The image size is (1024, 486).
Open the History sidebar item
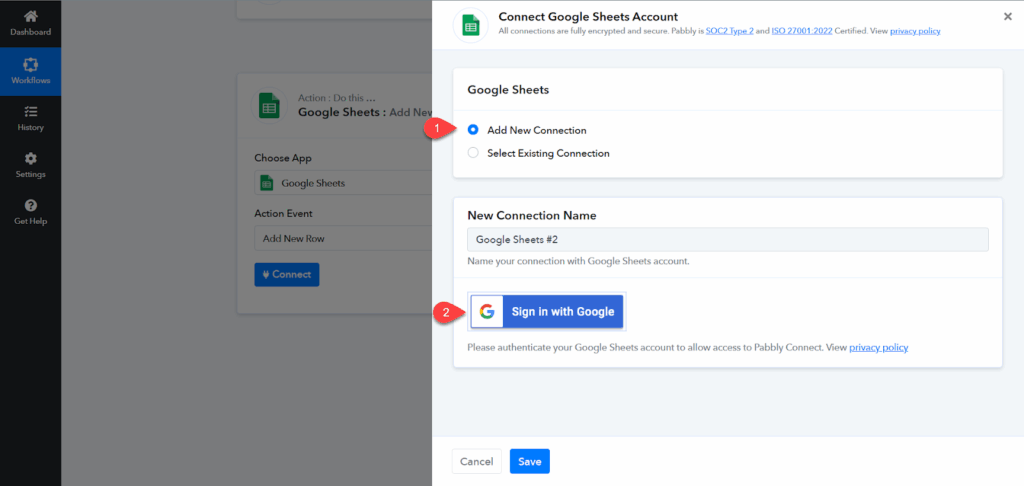click(x=30, y=118)
